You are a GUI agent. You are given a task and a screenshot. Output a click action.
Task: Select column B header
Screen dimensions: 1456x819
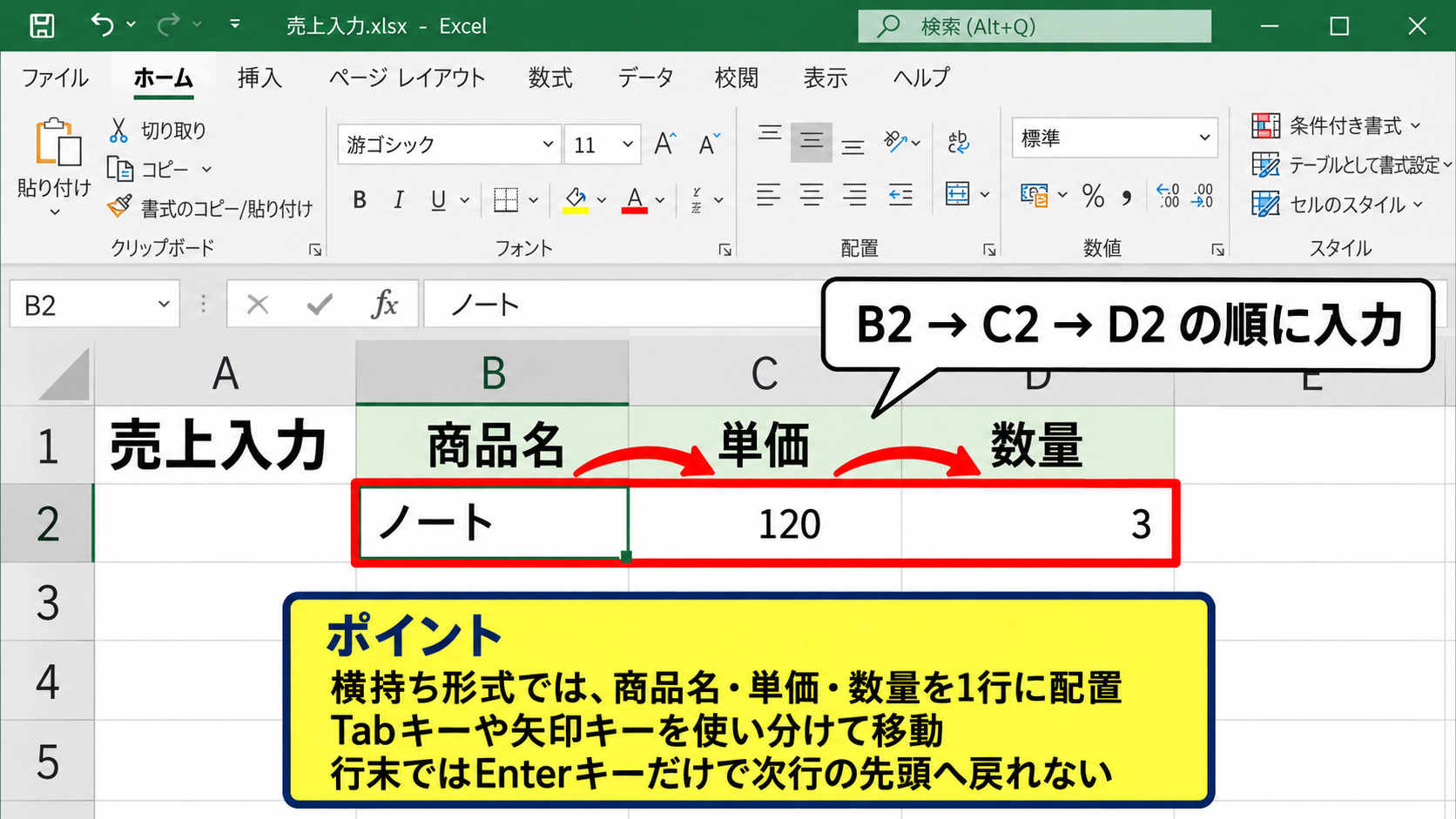492,373
